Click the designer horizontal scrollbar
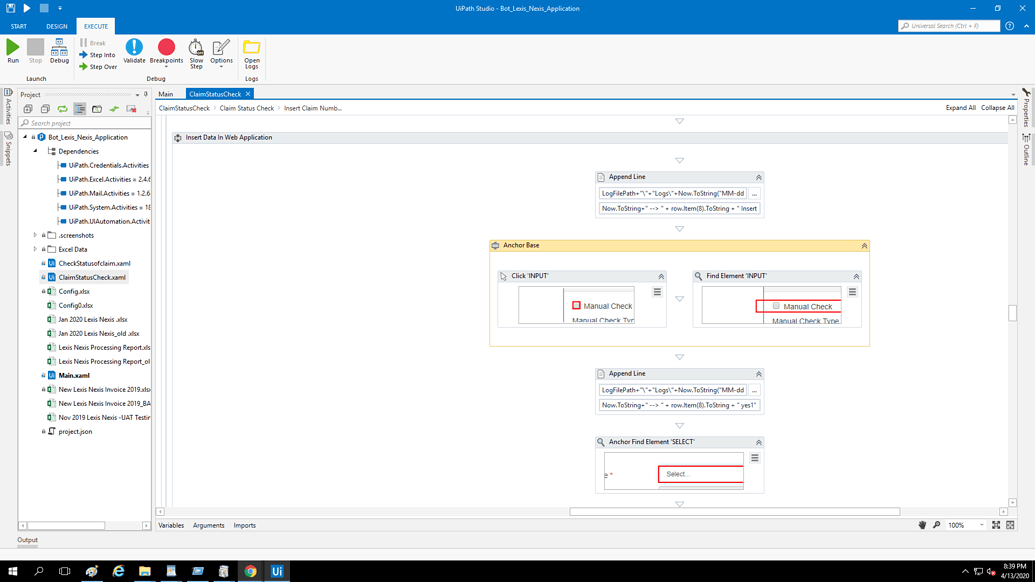The image size is (1035, 582). [x=735, y=511]
